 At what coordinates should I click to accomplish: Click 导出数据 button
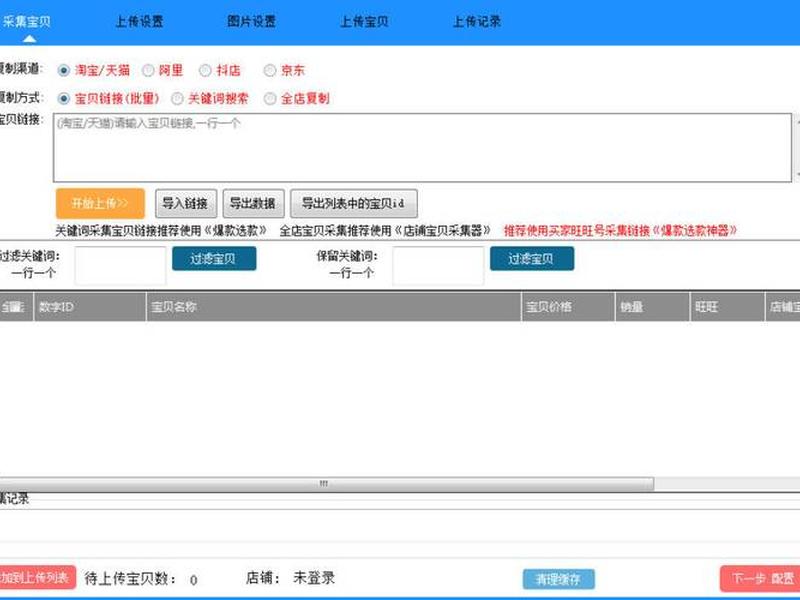coord(254,204)
